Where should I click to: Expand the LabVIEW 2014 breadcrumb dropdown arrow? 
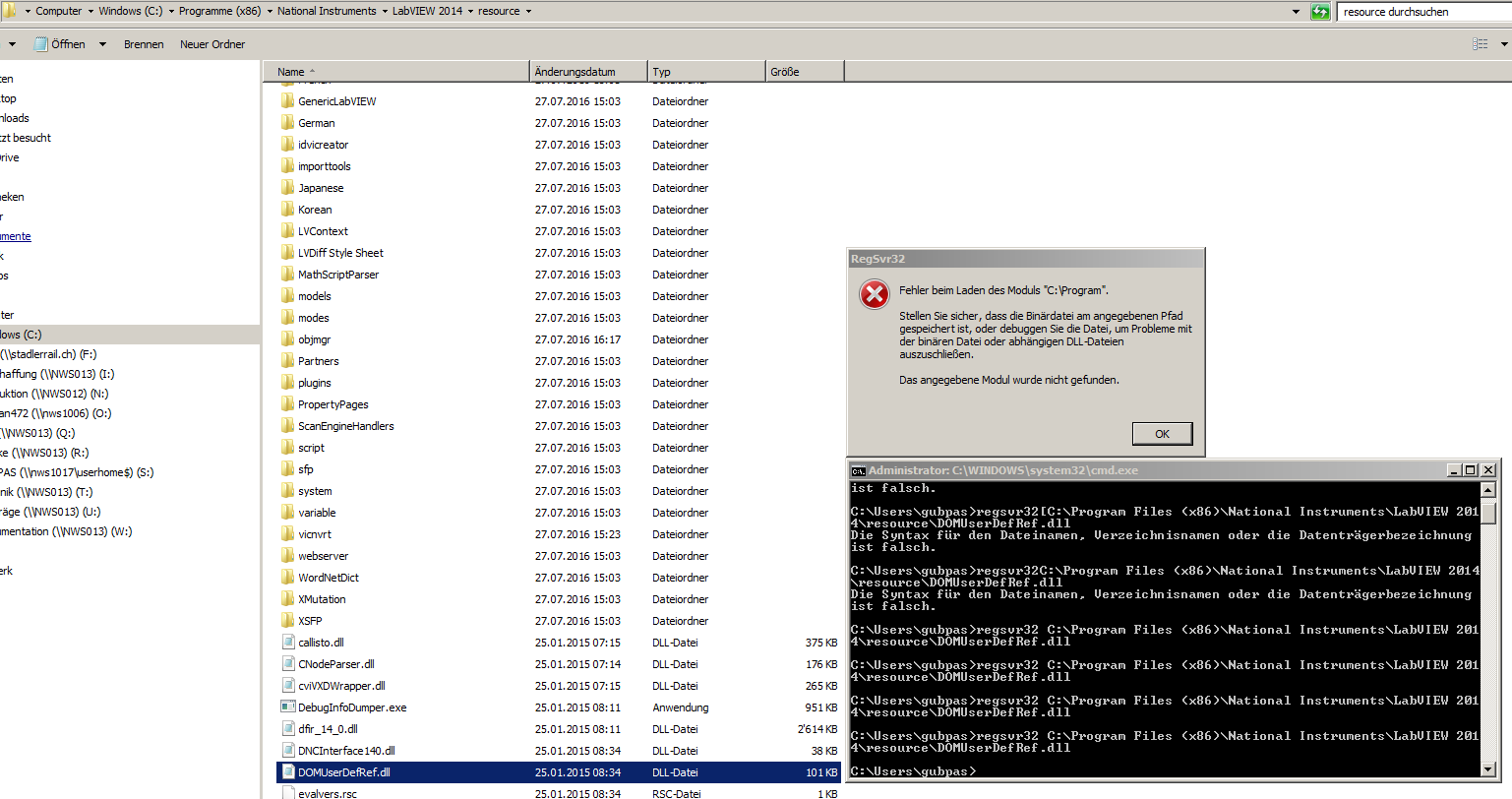[x=470, y=12]
